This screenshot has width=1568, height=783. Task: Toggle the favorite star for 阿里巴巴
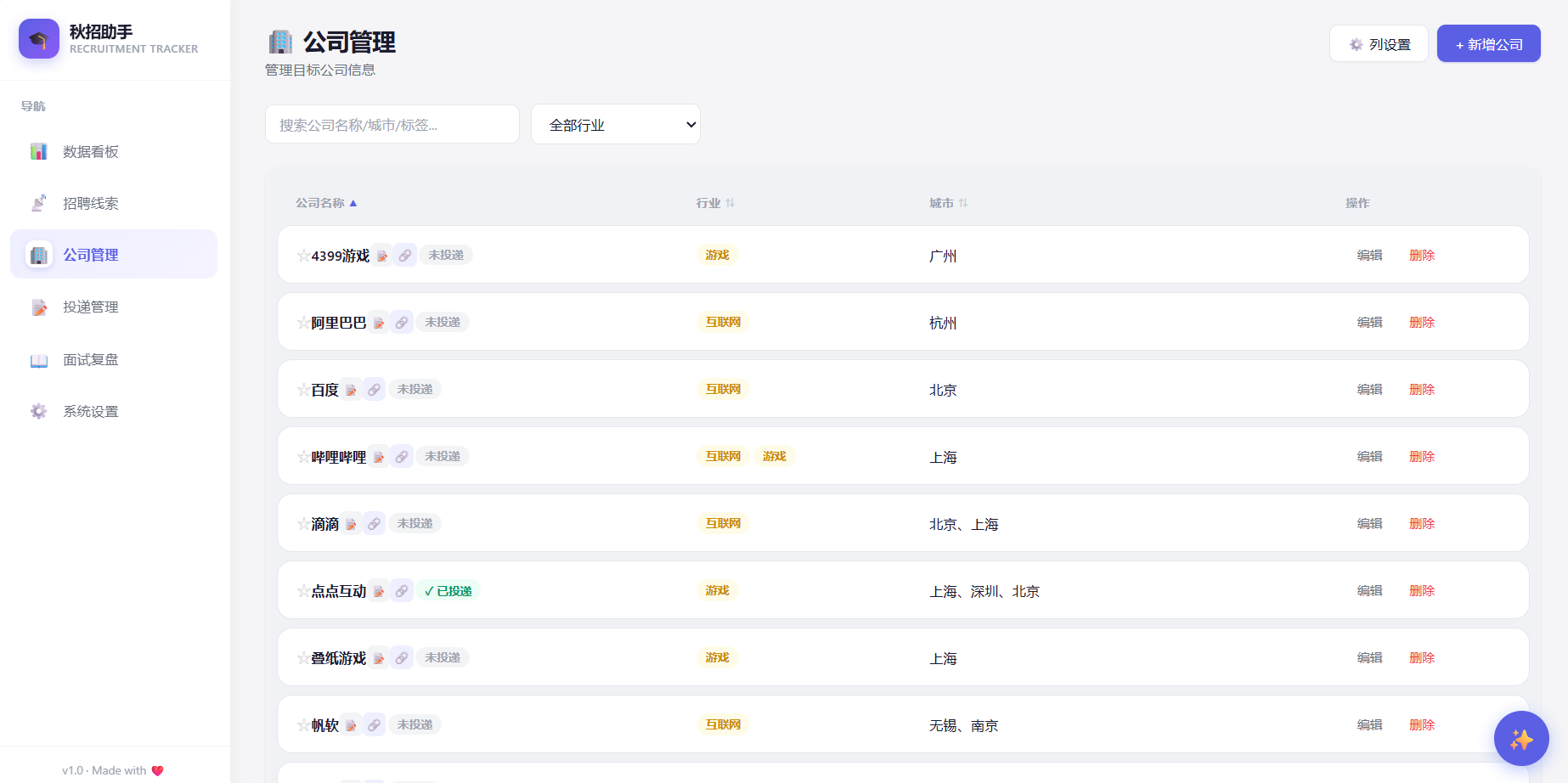click(x=303, y=323)
